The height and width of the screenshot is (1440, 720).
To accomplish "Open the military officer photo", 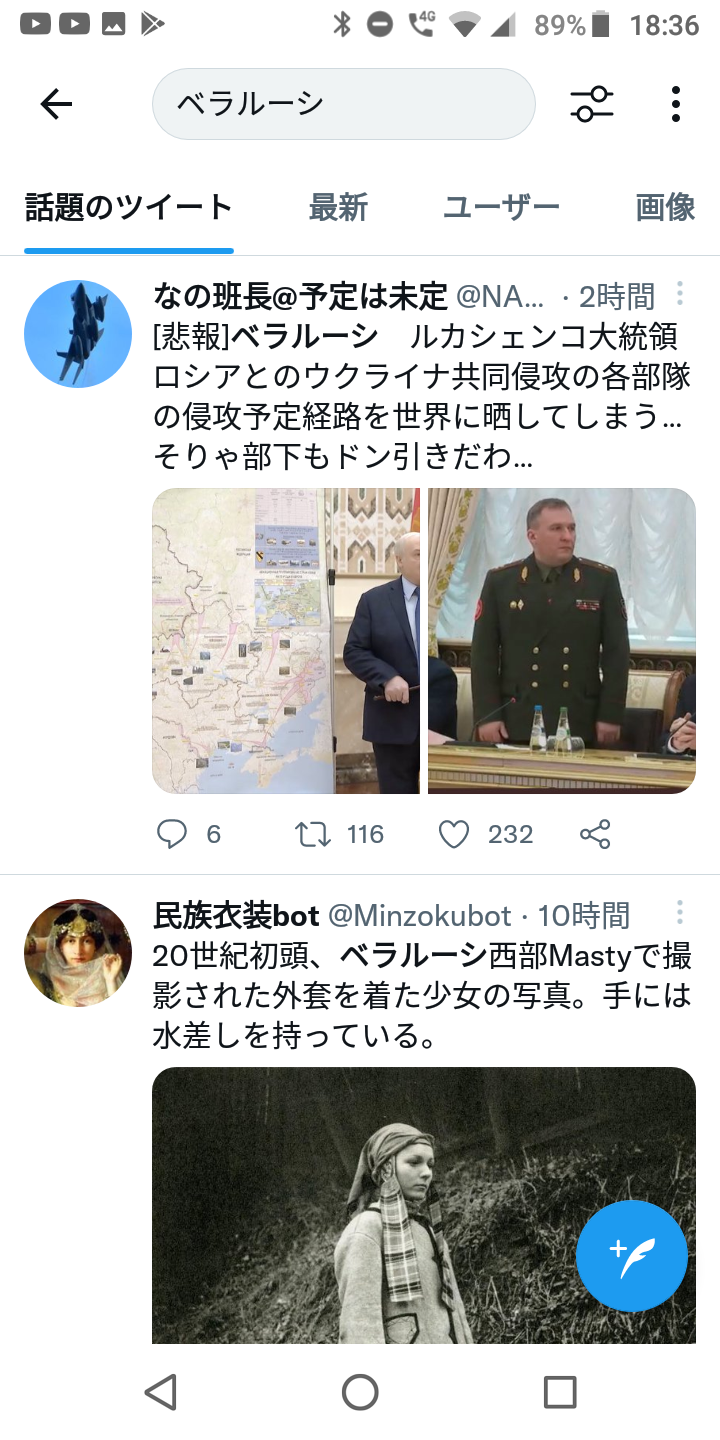I will click(562, 641).
